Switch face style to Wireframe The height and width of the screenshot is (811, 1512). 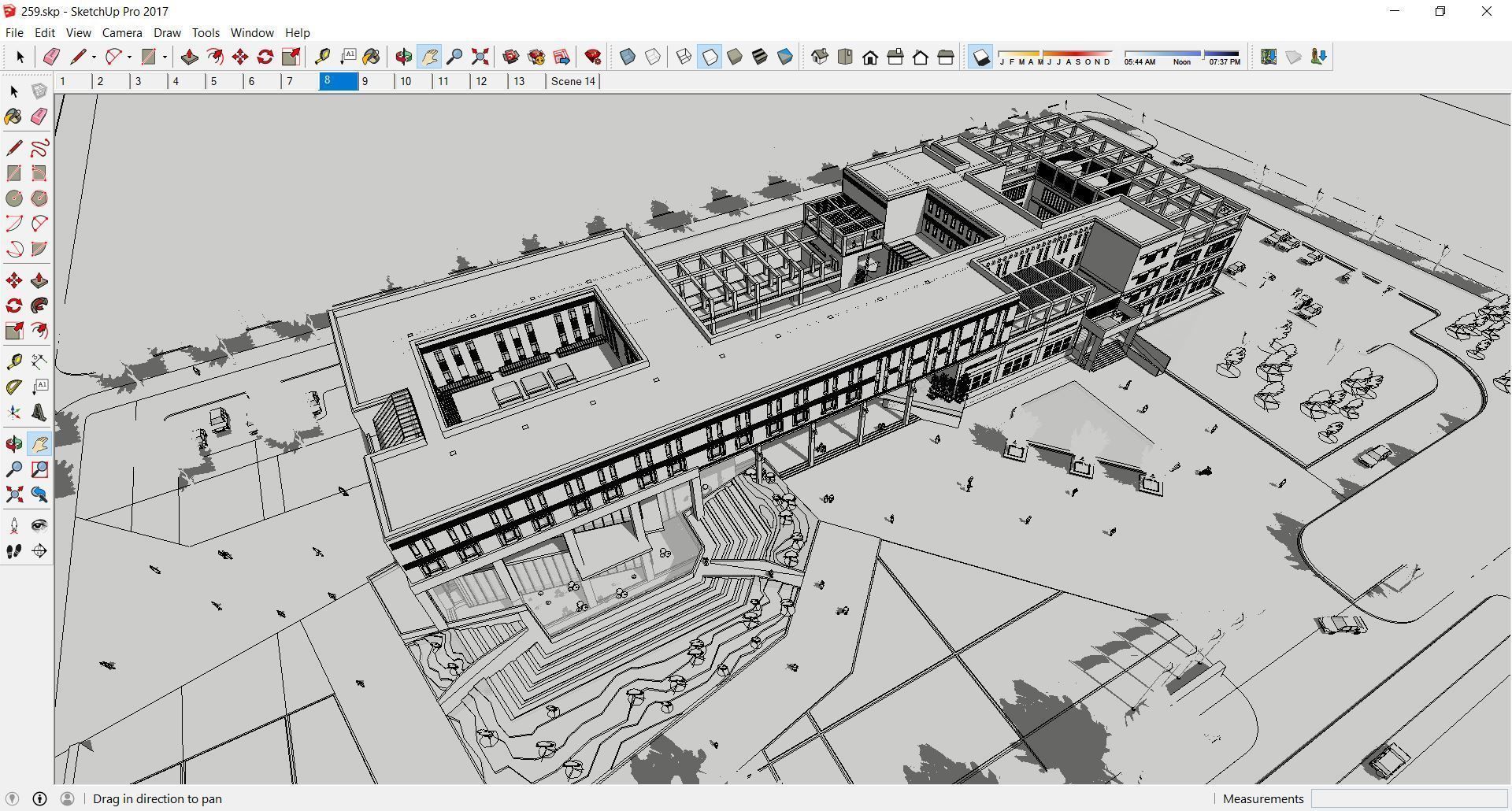click(683, 56)
